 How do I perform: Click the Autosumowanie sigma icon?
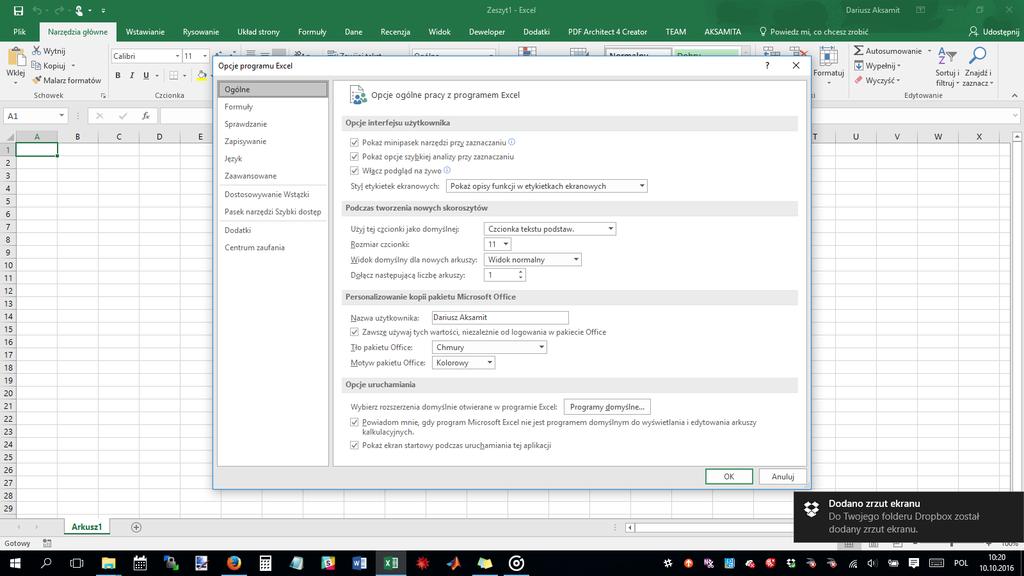(859, 51)
